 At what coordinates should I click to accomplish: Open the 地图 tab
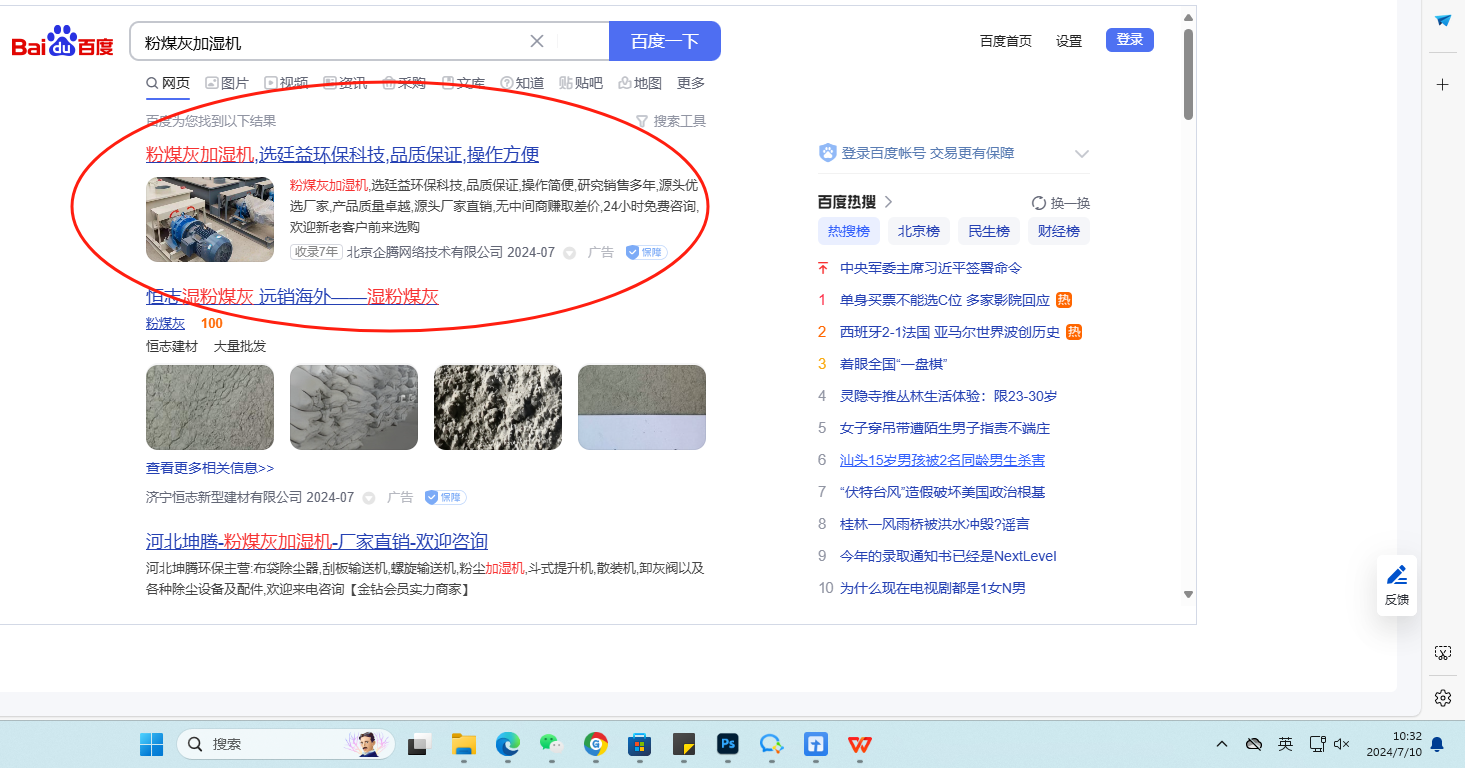click(640, 83)
